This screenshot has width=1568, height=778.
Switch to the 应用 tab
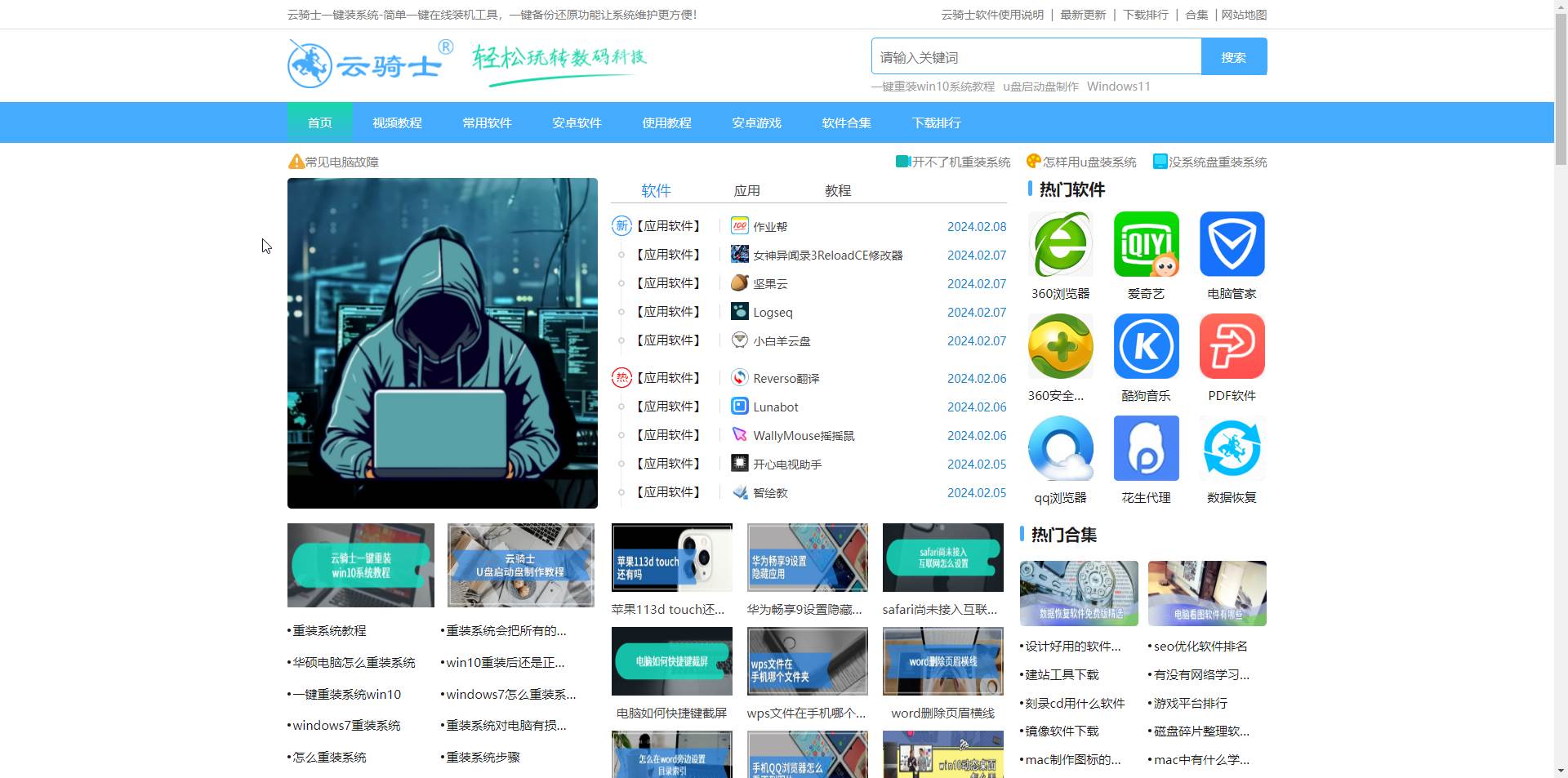click(747, 190)
